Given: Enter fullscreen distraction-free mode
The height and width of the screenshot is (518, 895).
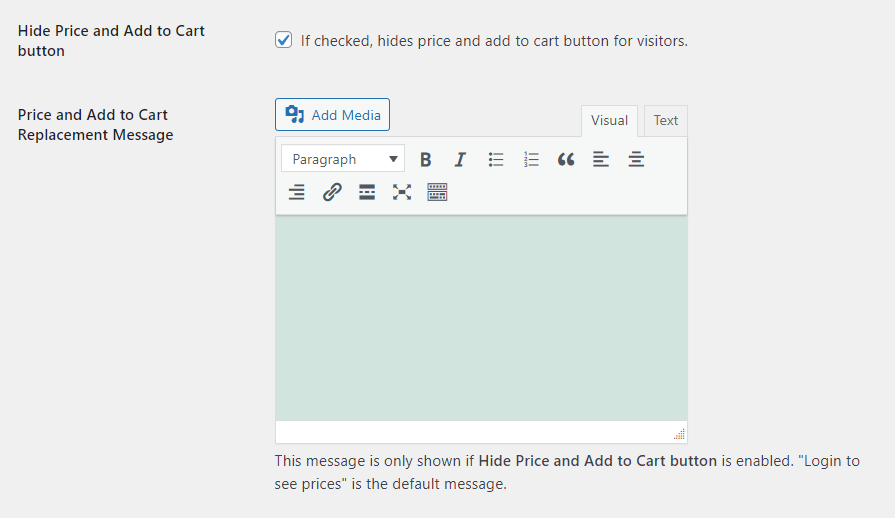Looking at the screenshot, I should 402,192.
